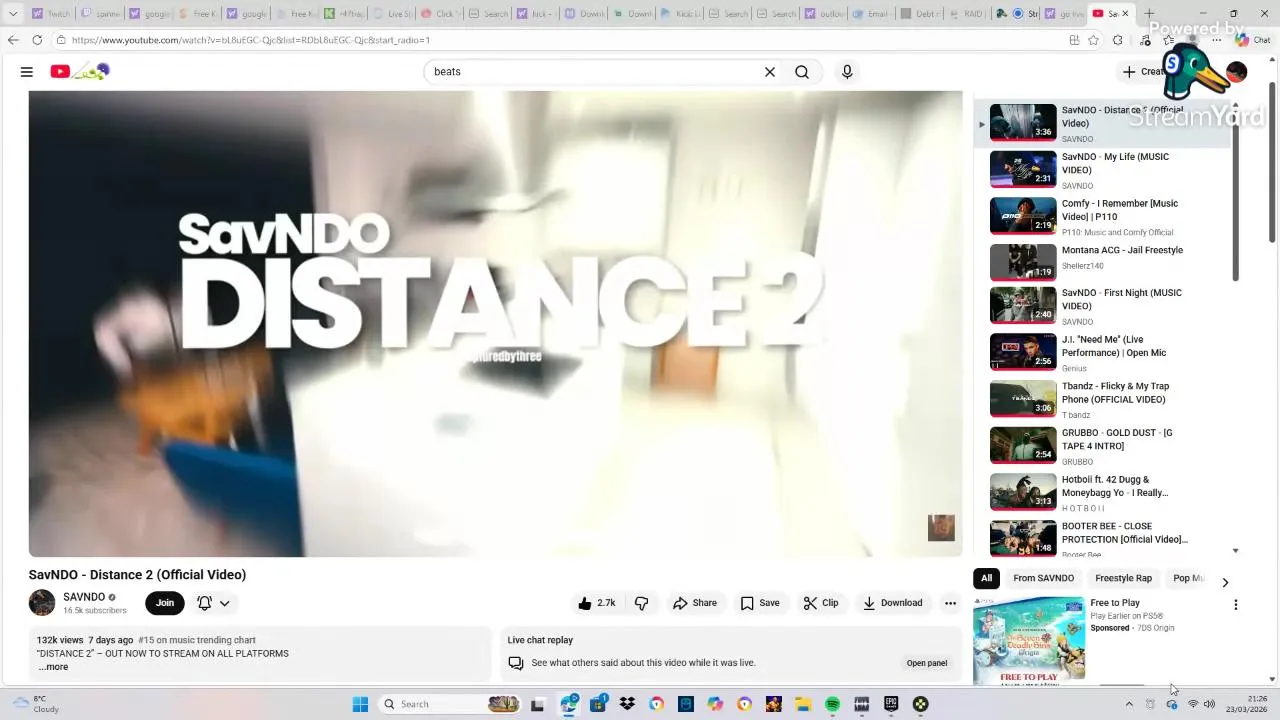Open the video end-screen corner thumbnail
Screen dimensions: 1280x720
coord(941,528)
